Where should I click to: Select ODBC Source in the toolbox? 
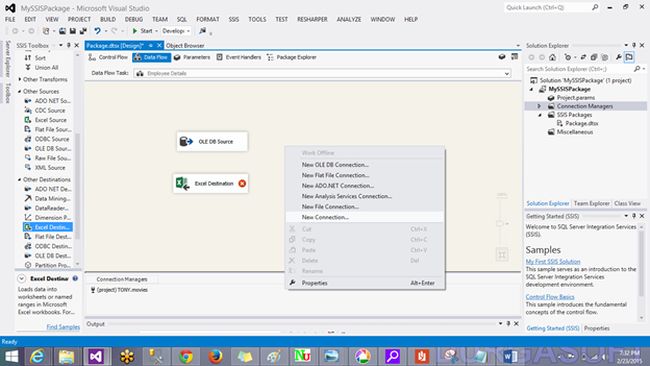[x=47, y=139]
